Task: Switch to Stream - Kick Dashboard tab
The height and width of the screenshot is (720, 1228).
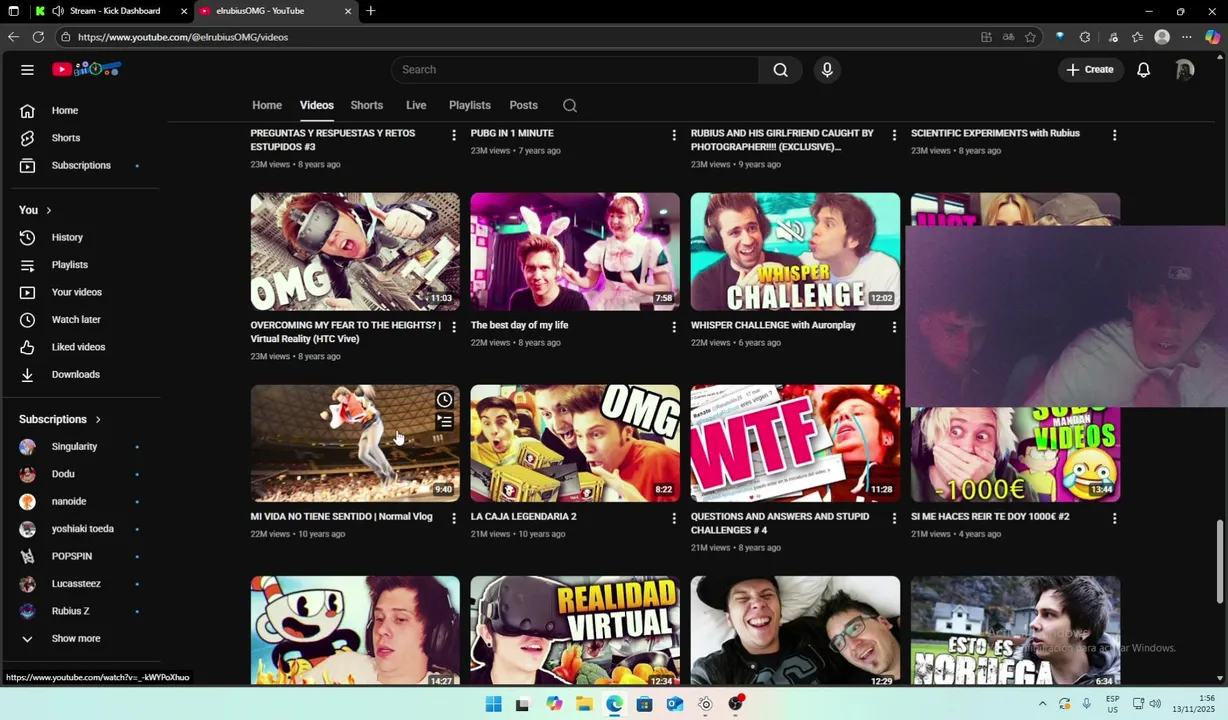Action: coord(110,11)
